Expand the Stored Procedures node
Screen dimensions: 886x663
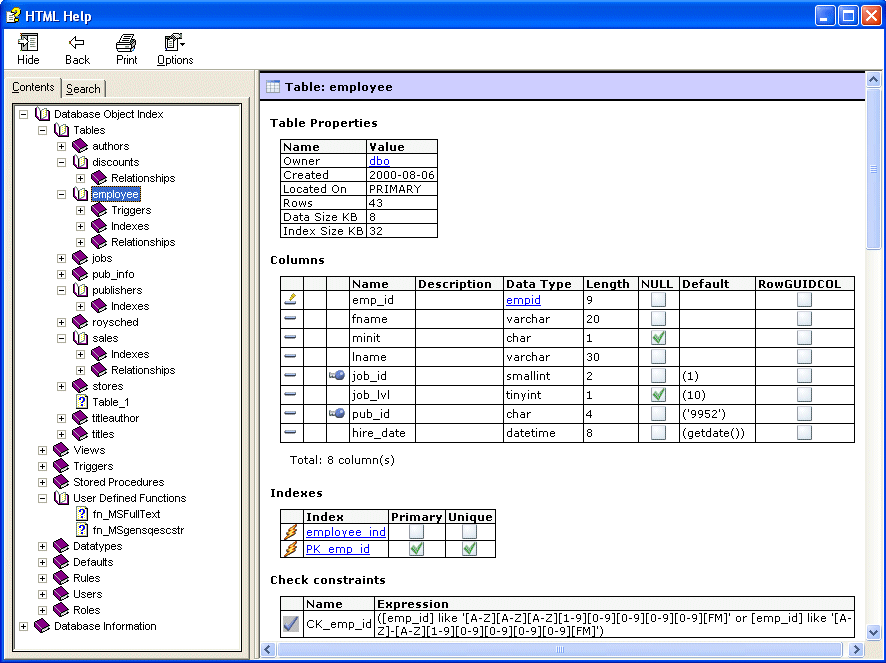42,482
